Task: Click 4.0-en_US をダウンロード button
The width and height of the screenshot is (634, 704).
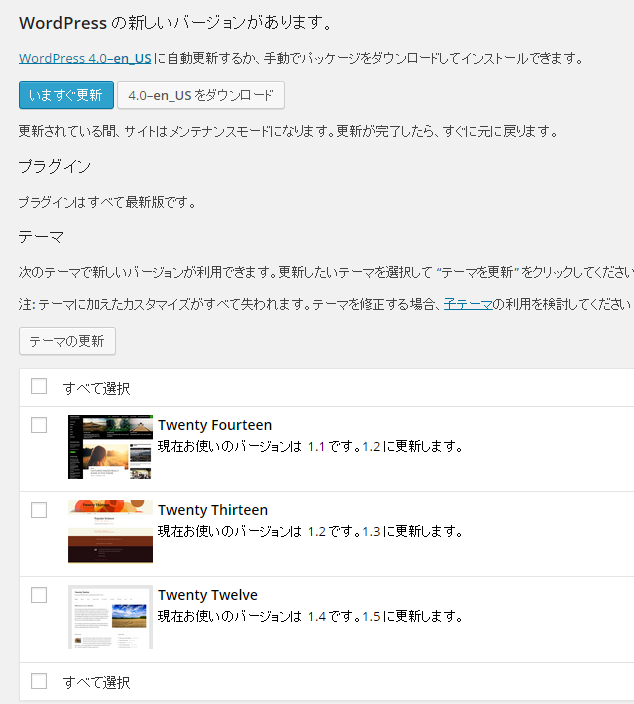Action: click(201, 95)
